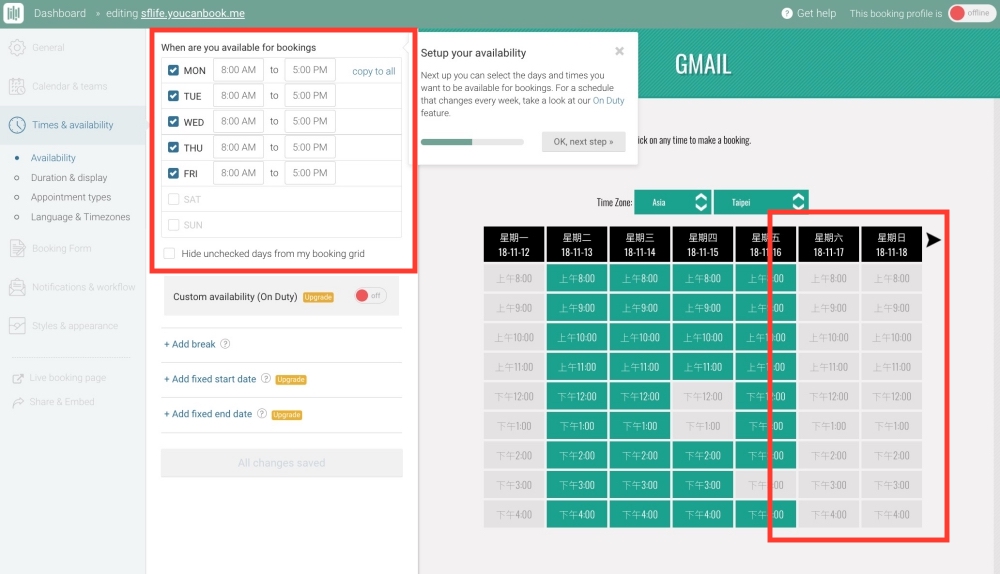Viewport: 1000px width, 574px height.
Task: Open the Asia time zone dropdown
Action: click(673, 202)
